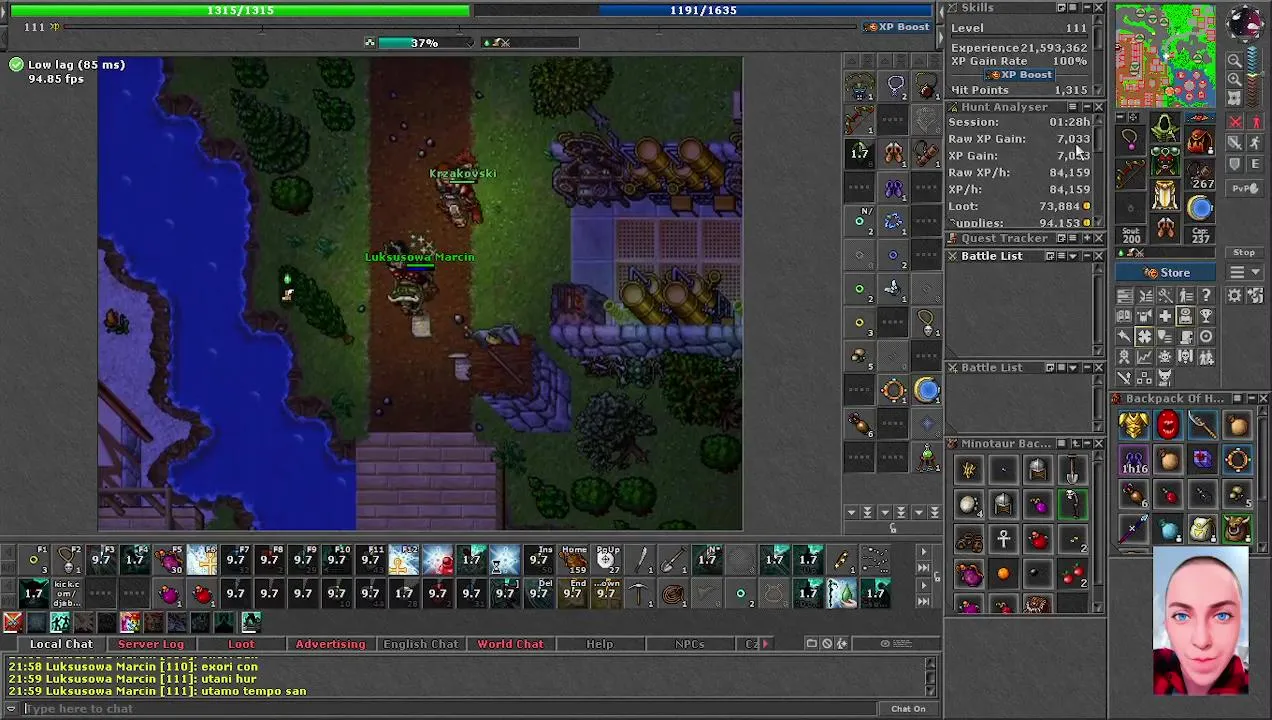This screenshot has height=720, width=1272.
Task: Center the minimap on character
Action: [x=1234, y=98]
